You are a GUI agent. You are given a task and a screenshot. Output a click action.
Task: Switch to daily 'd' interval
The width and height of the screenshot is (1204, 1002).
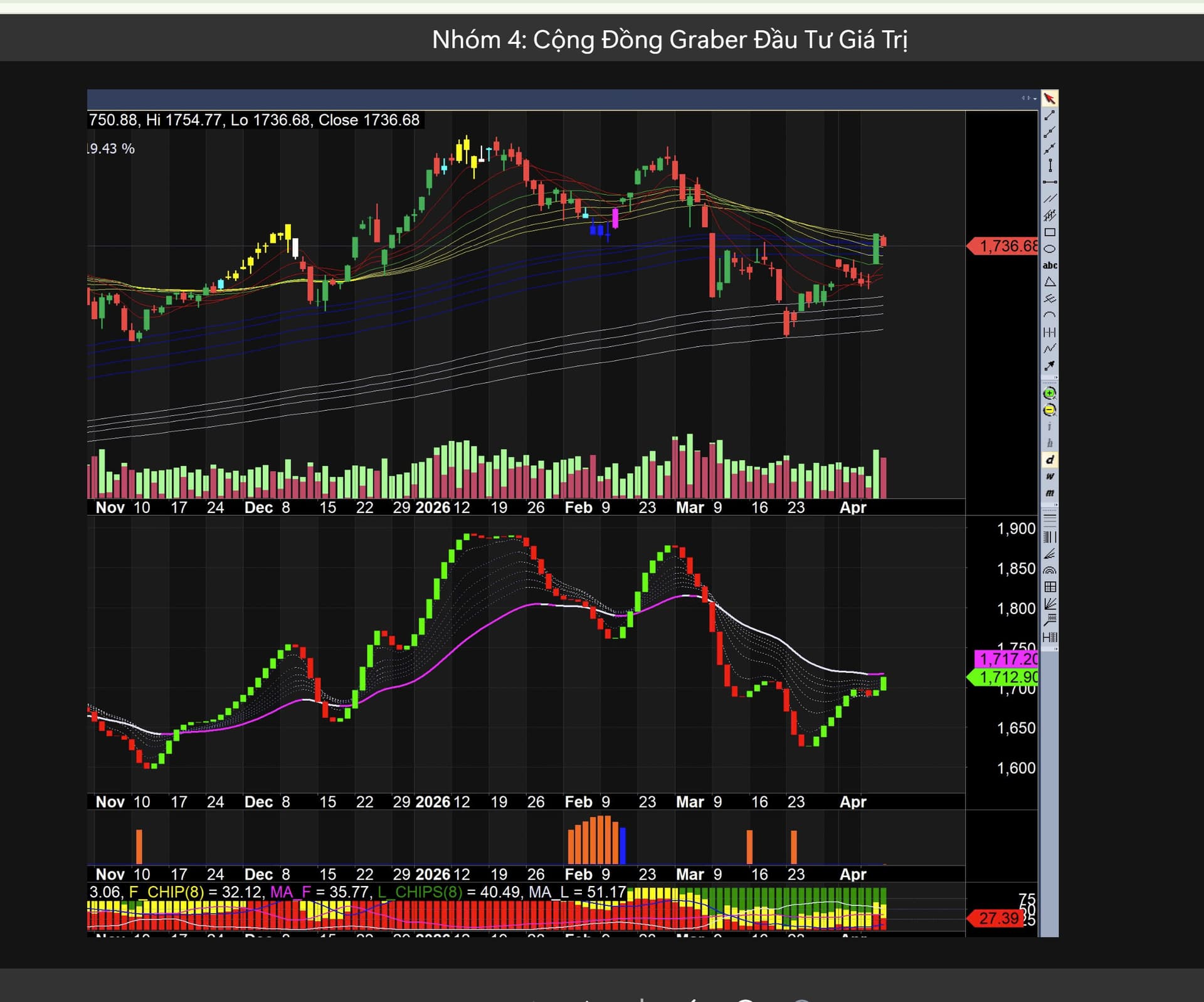tap(1049, 460)
